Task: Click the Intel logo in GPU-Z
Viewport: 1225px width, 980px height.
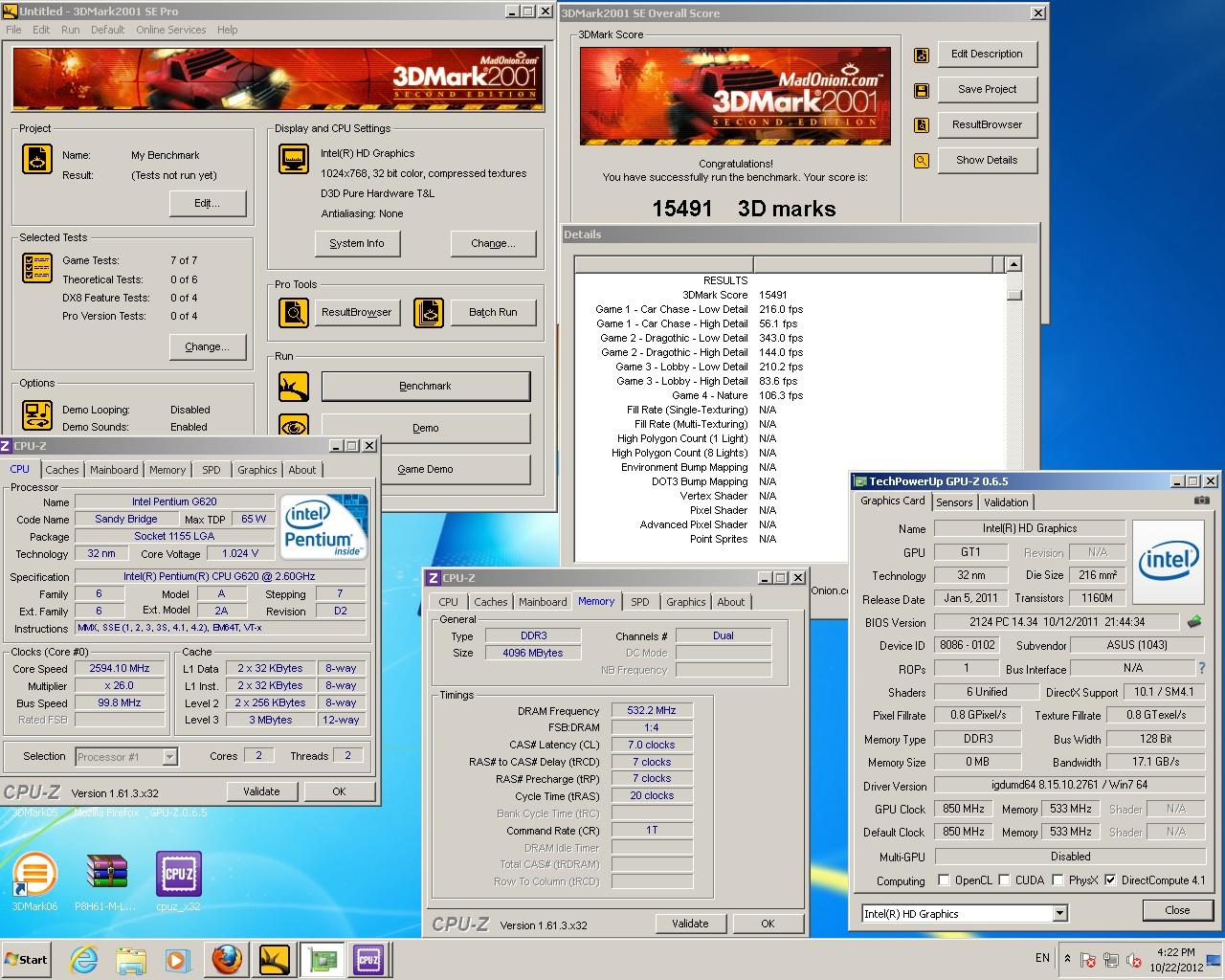Action: pos(1169,561)
